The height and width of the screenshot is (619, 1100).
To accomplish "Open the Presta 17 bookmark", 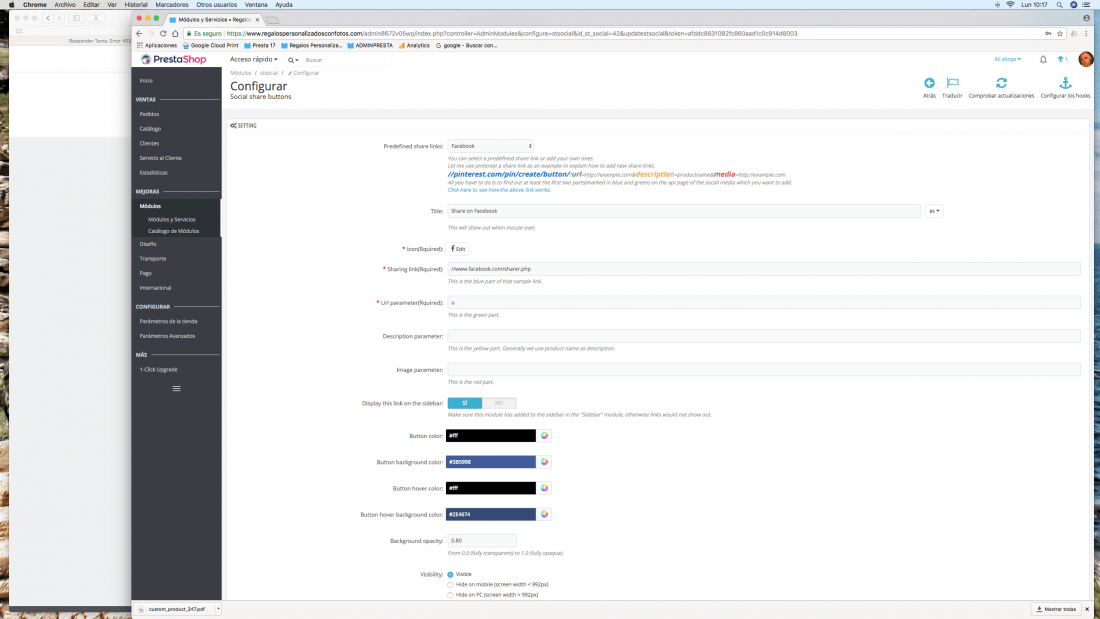I will [260, 46].
